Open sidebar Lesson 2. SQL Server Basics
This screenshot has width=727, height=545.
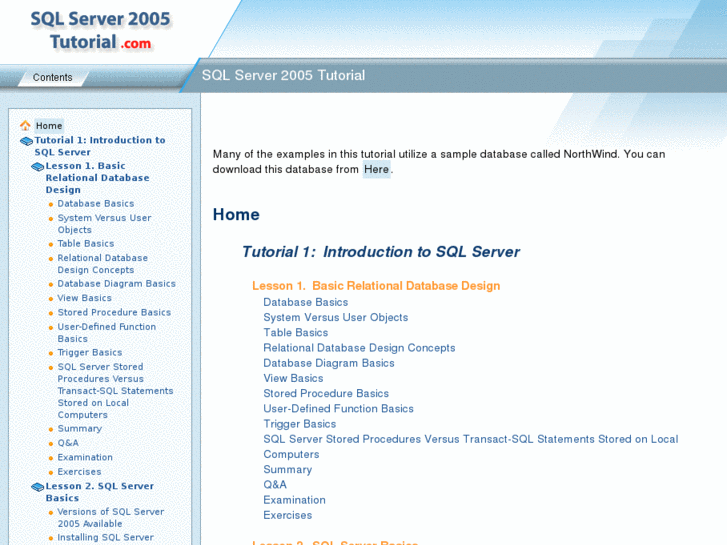click(x=100, y=492)
